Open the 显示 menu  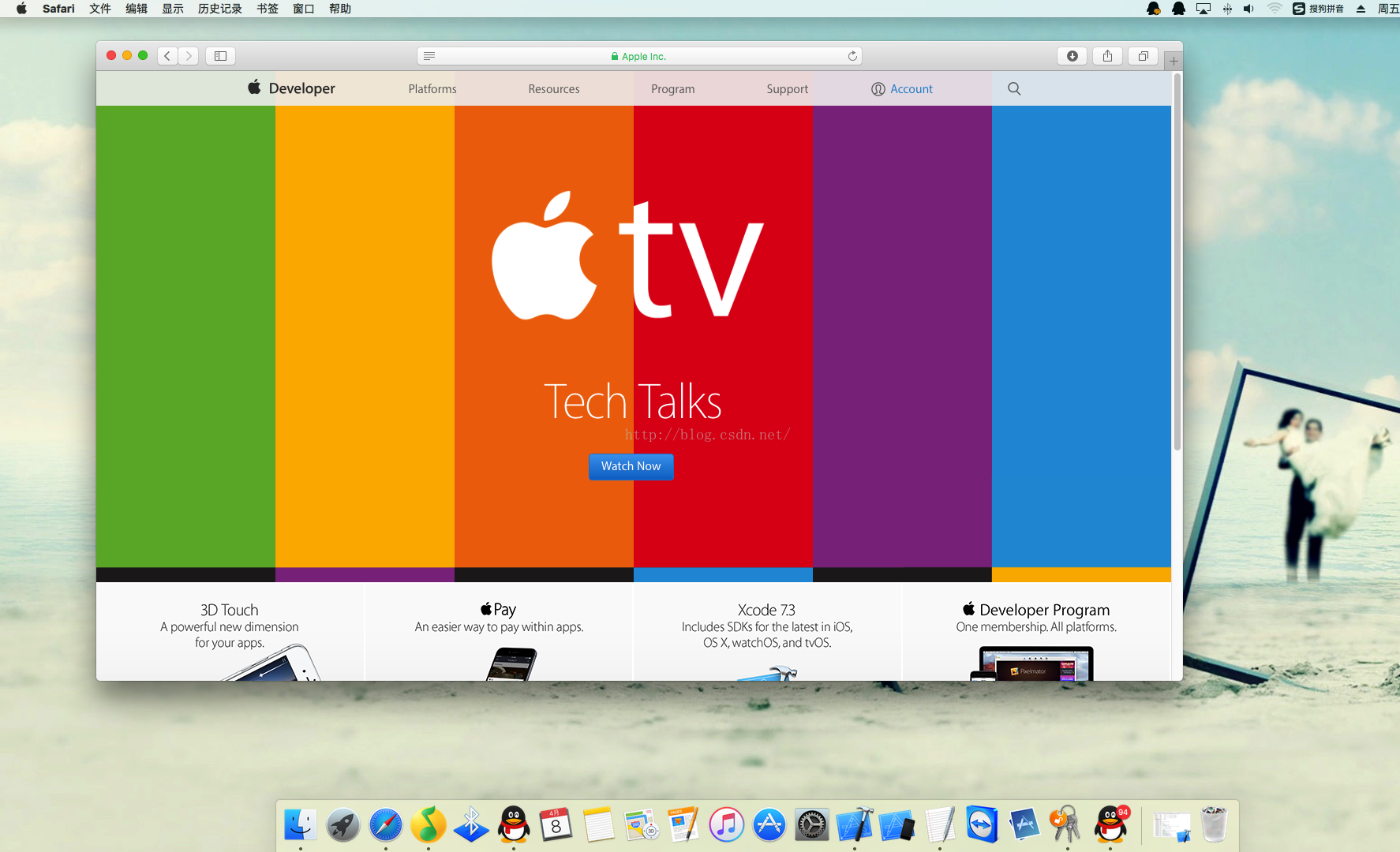click(173, 9)
